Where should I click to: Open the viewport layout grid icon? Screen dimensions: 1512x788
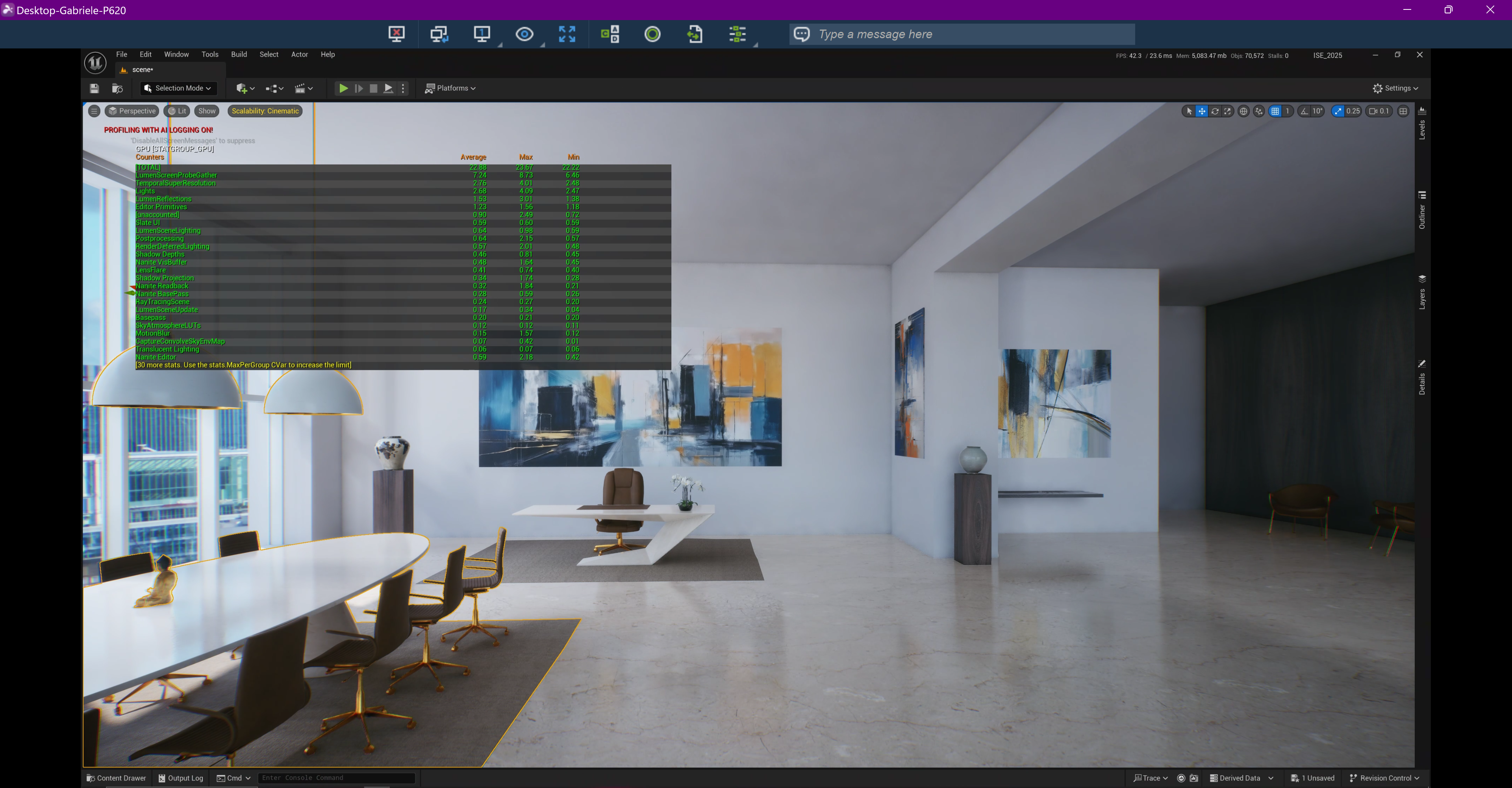coord(1403,111)
